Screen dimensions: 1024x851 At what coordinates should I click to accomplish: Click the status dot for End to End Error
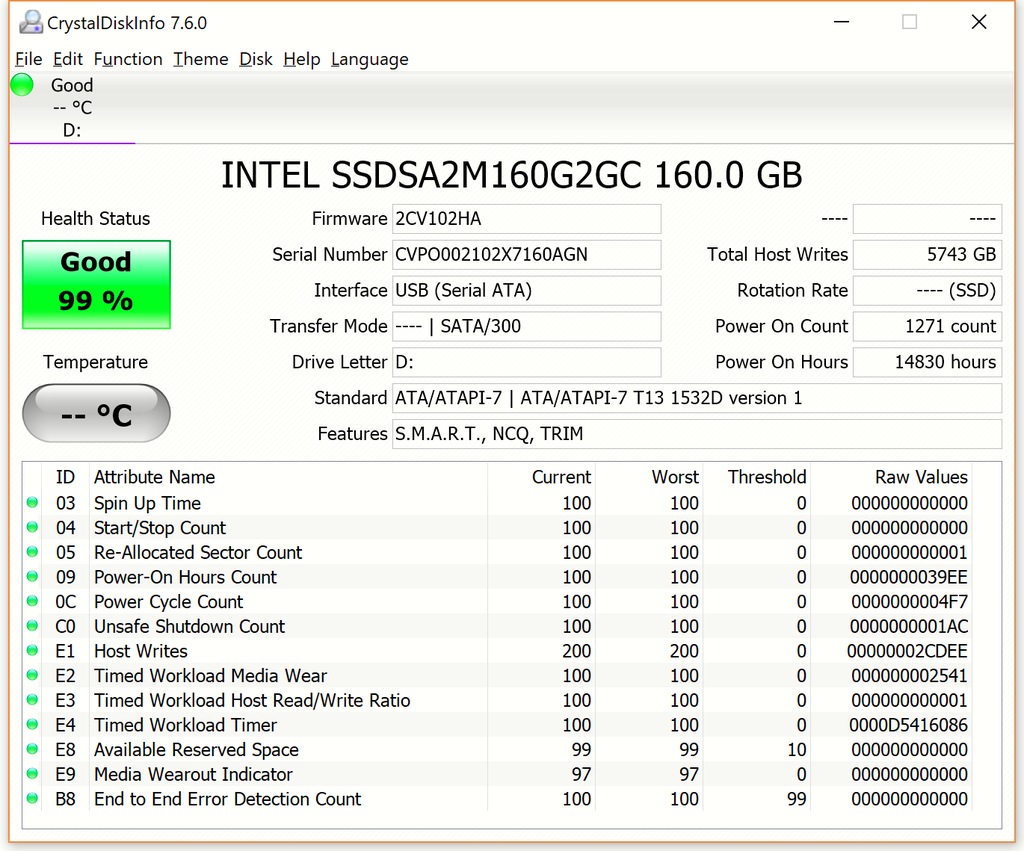[x=32, y=798]
